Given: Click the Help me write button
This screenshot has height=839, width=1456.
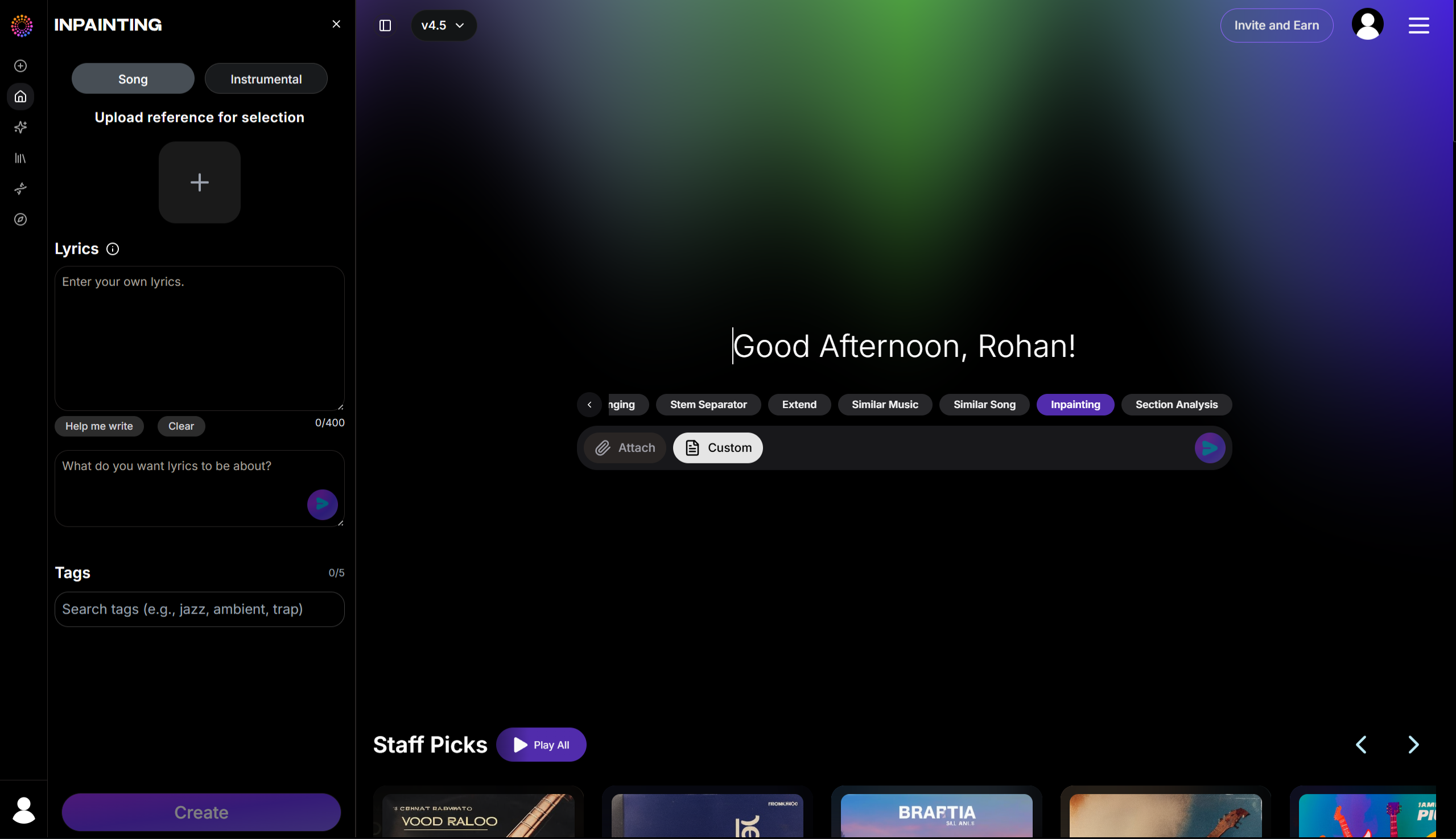Looking at the screenshot, I should [x=99, y=426].
